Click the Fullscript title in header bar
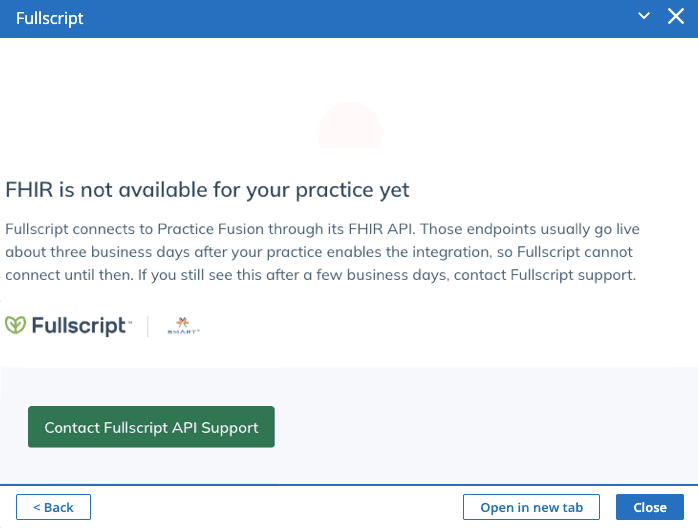Screen dimensions: 698x528 coord(49,18)
